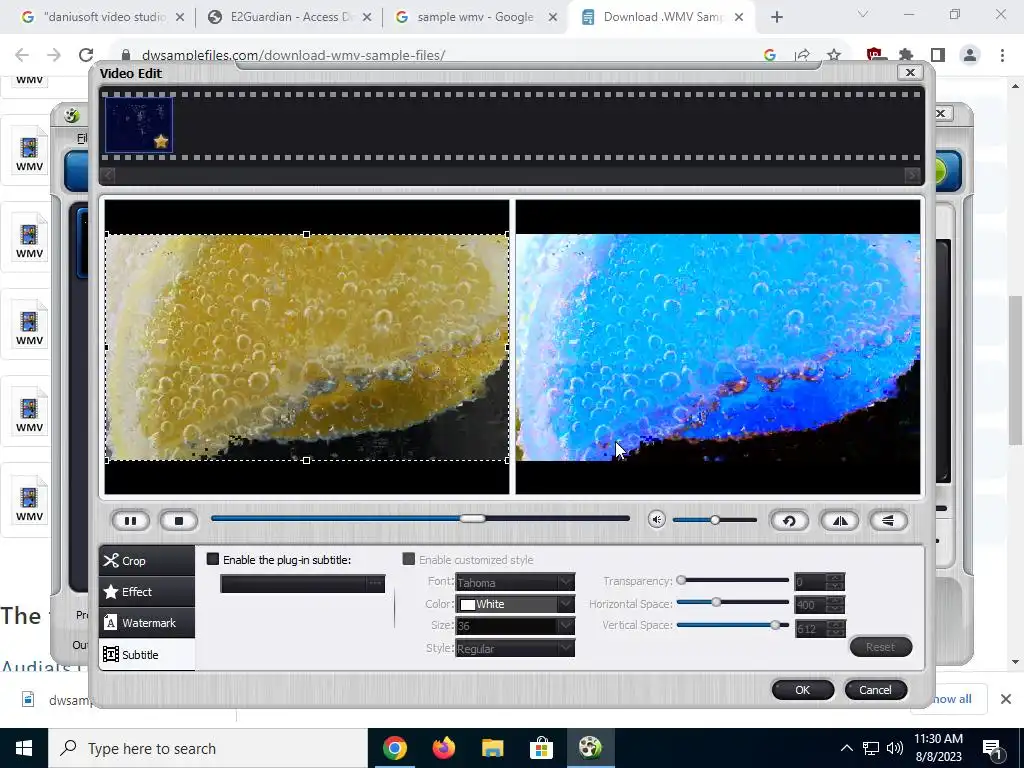Share this page from the address bar
The image size is (1024, 768).
802,56
